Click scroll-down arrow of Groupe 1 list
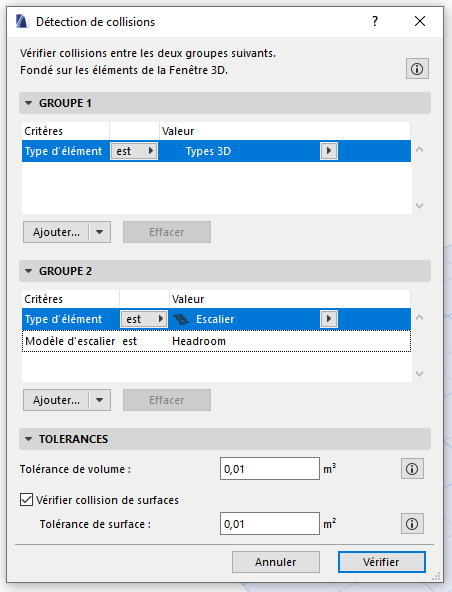This screenshot has height=592, width=452. click(x=419, y=206)
